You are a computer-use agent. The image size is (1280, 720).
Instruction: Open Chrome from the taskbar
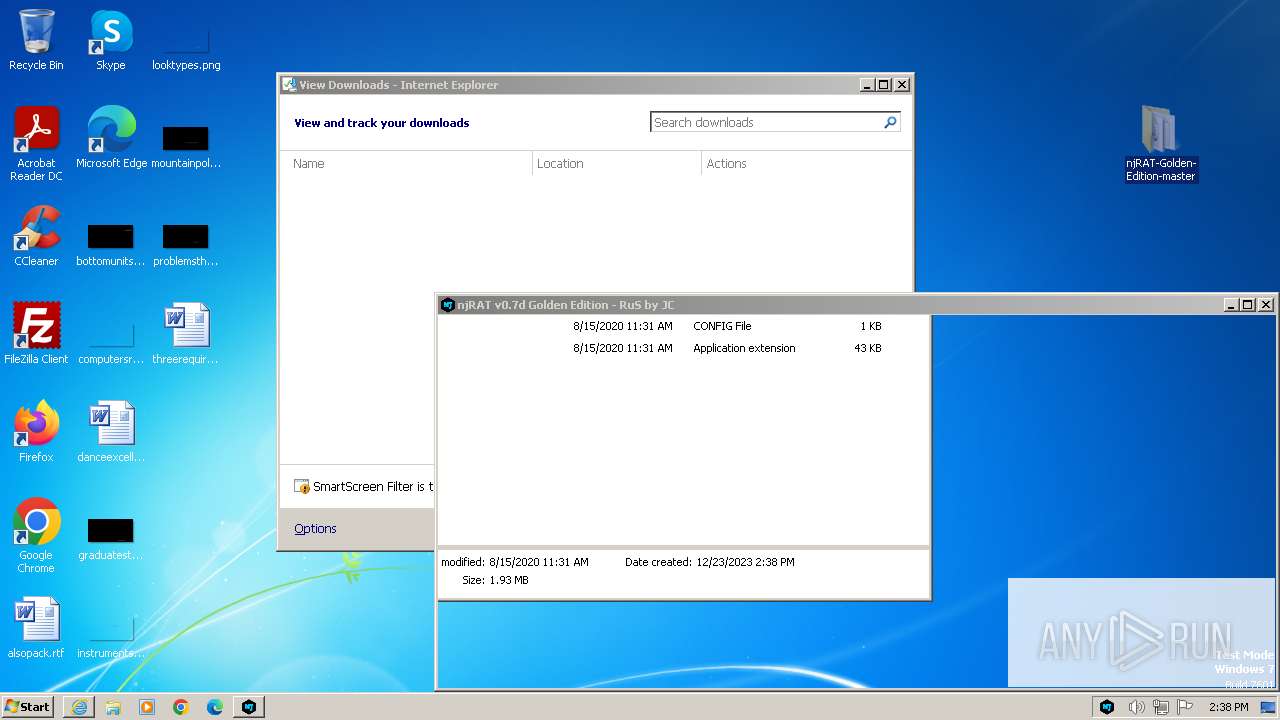[181, 707]
